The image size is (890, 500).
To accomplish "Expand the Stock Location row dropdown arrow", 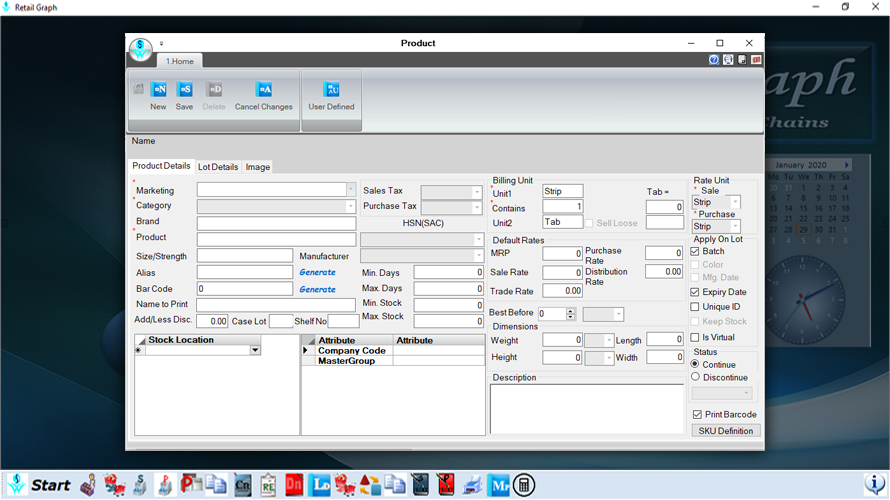I will click(x=255, y=350).
